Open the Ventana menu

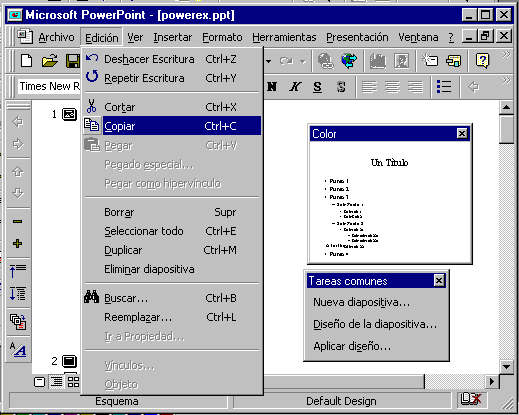tap(418, 37)
